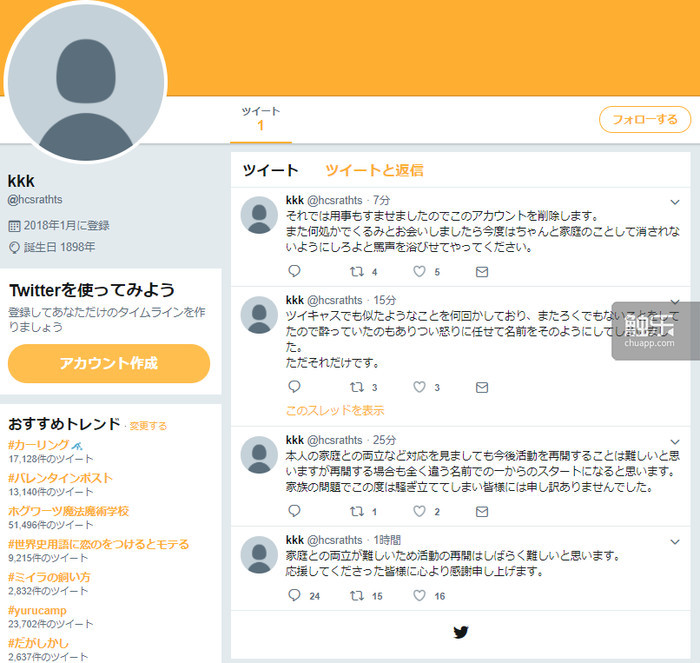Image resolution: width=700 pixels, height=663 pixels.
Task: Open the #バレンタインポスト trend
Action: pyautogui.click(x=60, y=478)
